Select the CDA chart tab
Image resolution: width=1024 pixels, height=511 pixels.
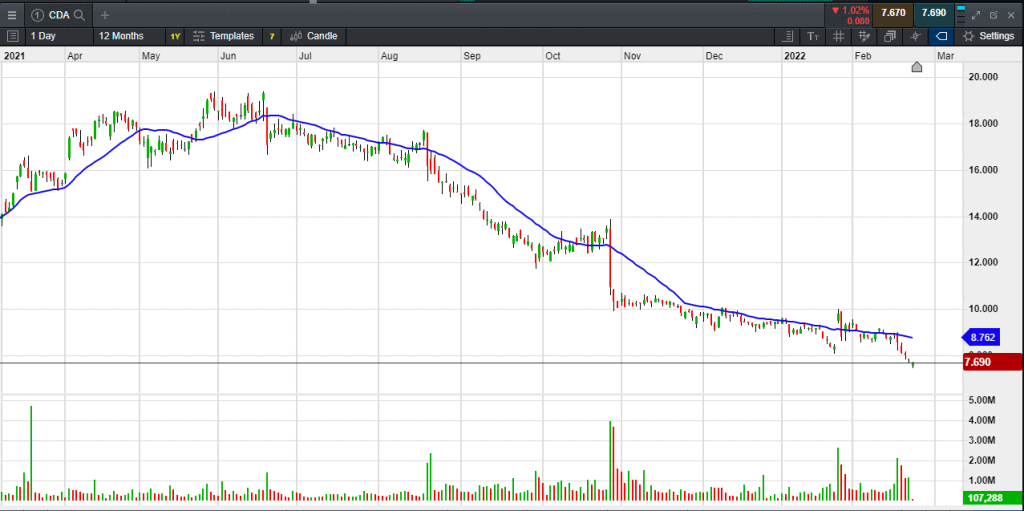click(56, 15)
